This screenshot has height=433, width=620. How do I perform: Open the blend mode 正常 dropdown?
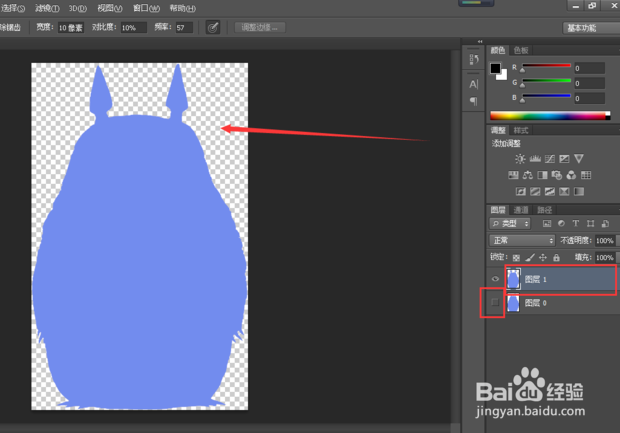coord(522,240)
